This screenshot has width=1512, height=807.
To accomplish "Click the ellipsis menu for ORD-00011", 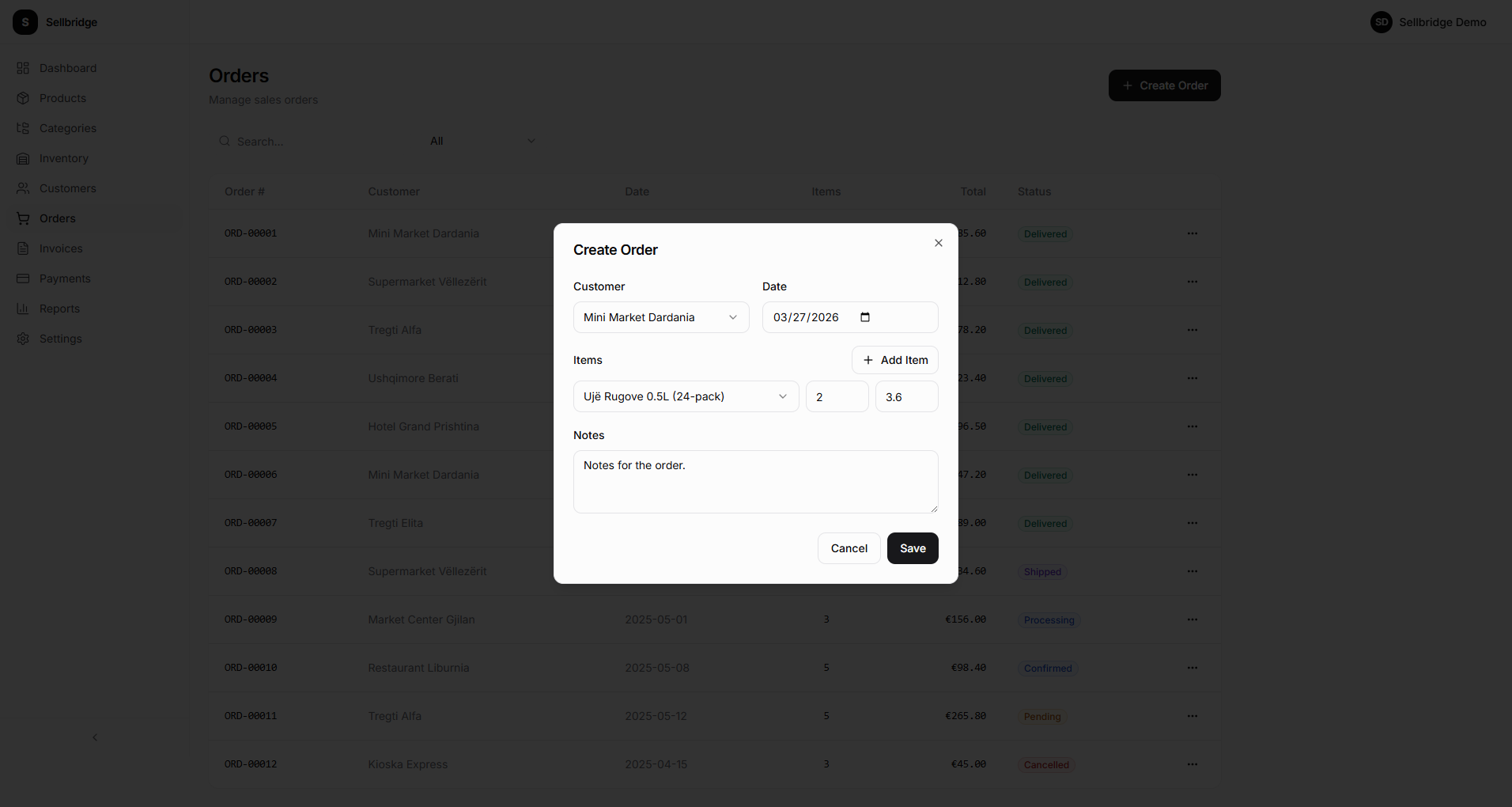I will click(1193, 715).
